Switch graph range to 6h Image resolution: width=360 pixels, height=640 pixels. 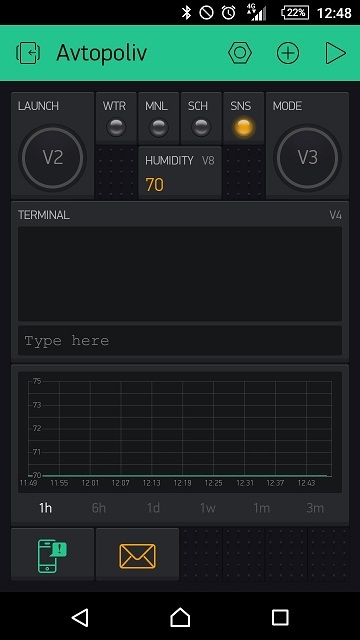(99, 508)
